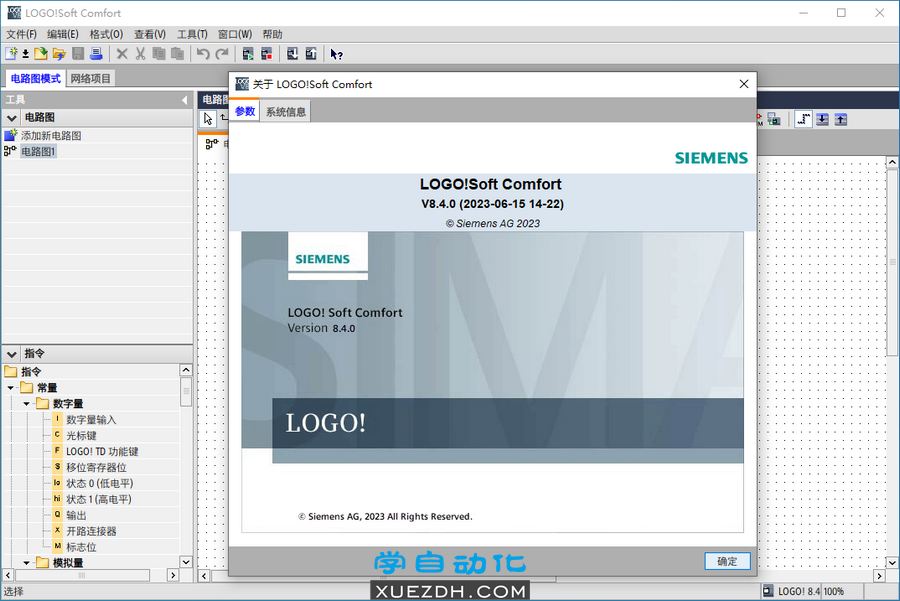The width and height of the screenshot is (900, 601).
Task: Click the Copy toolbar icon
Action: tap(159, 54)
